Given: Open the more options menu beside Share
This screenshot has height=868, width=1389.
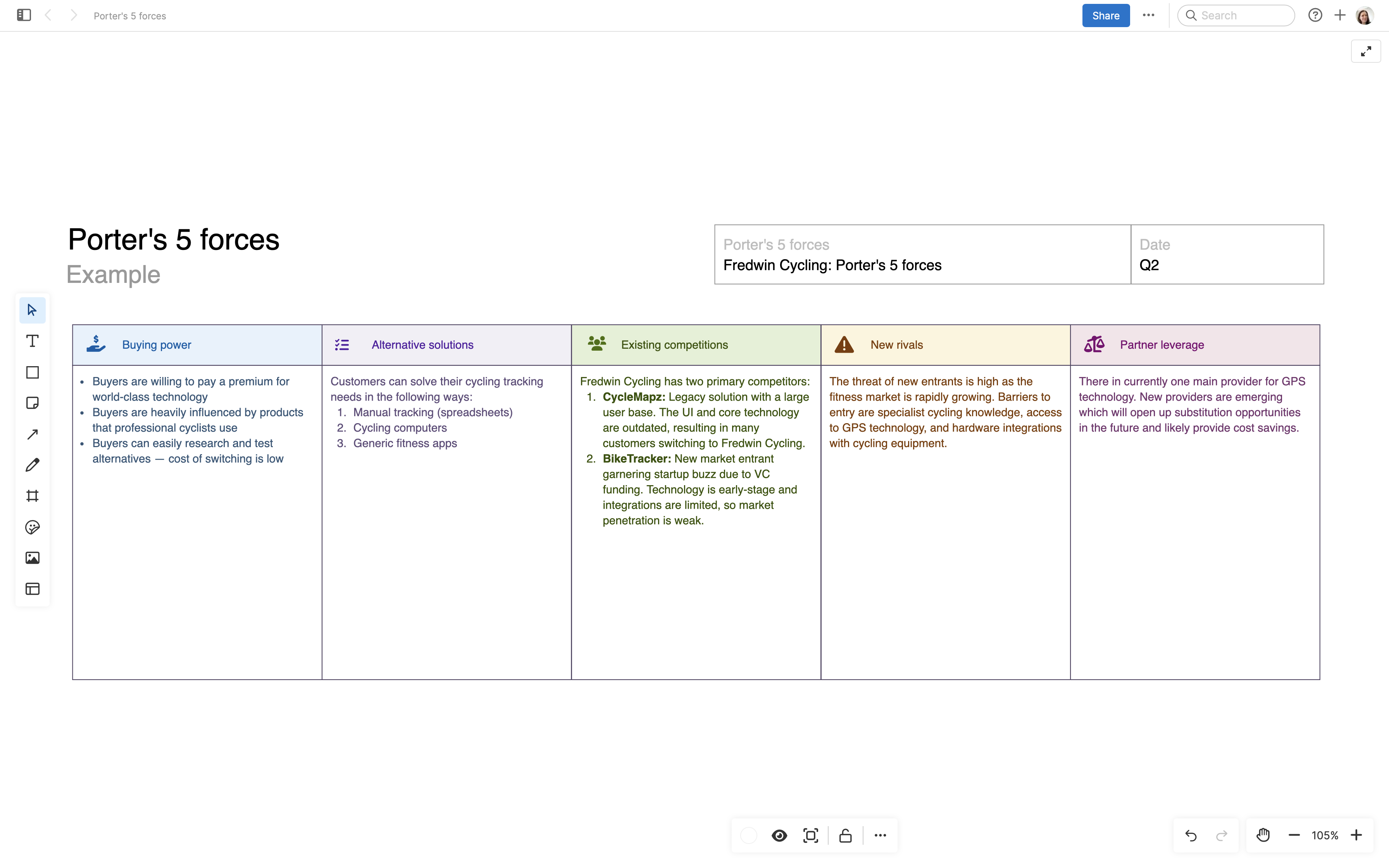Looking at the screenshot, I should click(x=1148, y=15).
